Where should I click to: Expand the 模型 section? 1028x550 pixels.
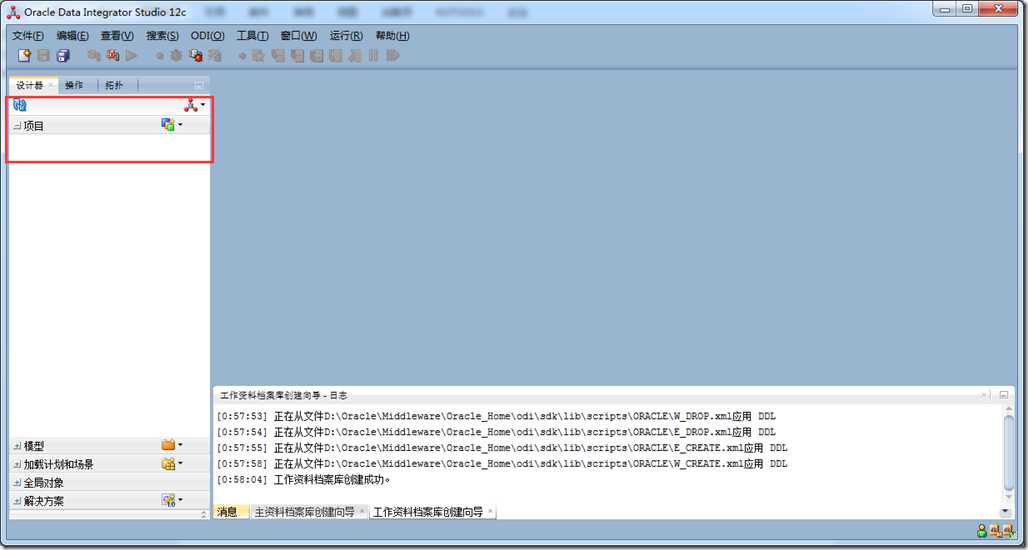click(17, 446)
